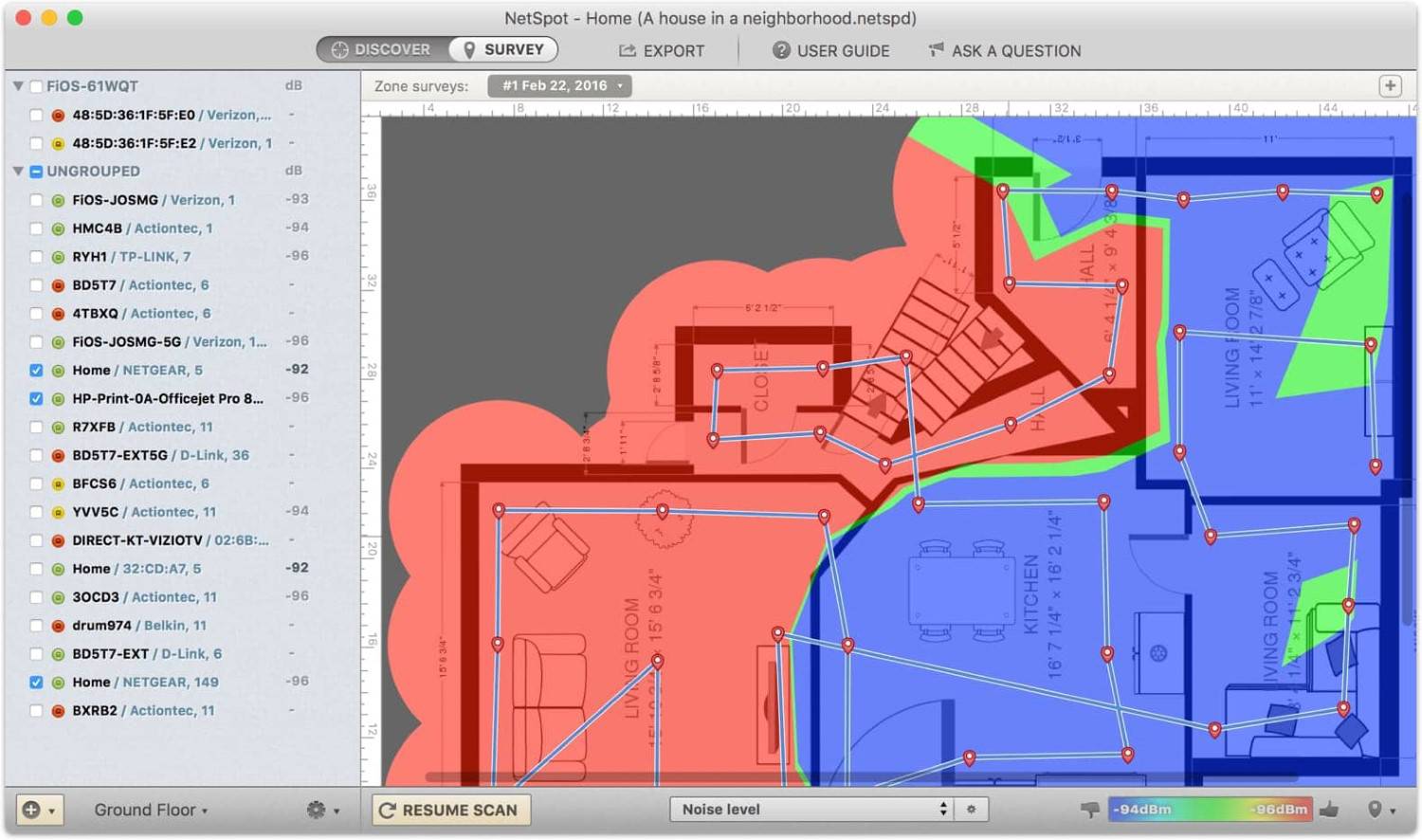Click the thumbs-down icon by the legend
Viewport: 1422px width, 840px height.
coord(1089,810)
